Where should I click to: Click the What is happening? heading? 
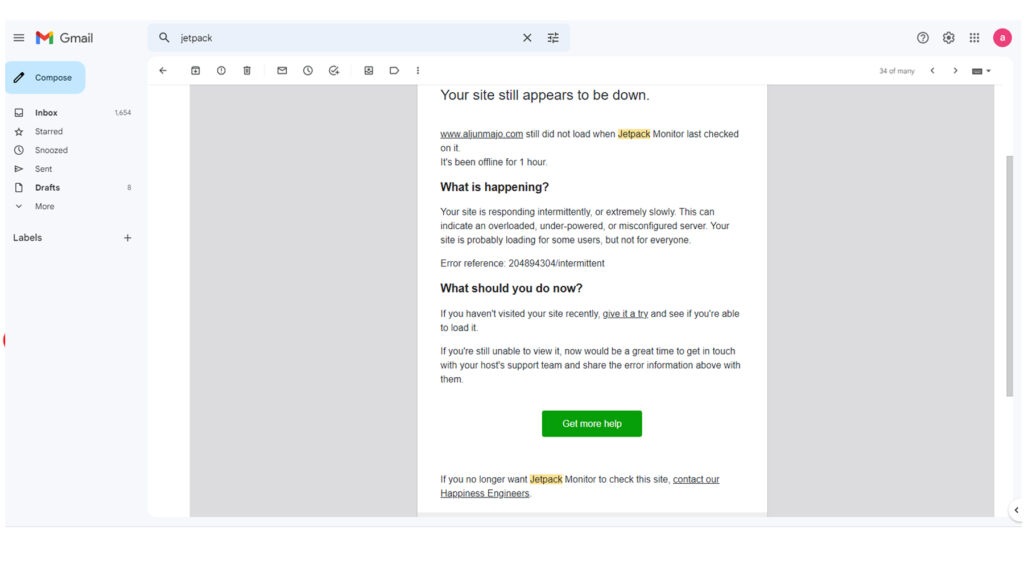(494, 187)
